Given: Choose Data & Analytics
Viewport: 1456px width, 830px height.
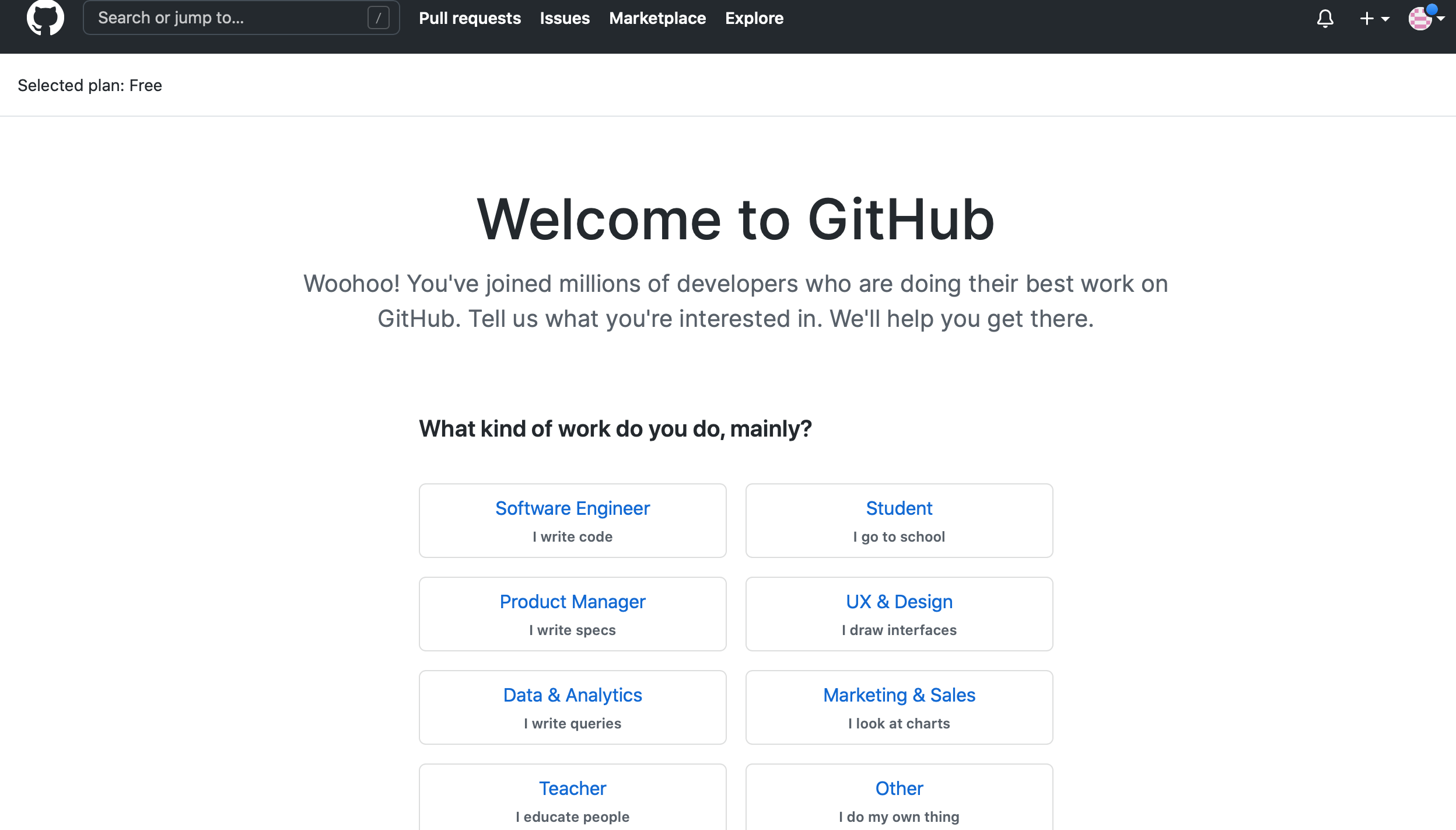Looking at the screenshot, I should [572, 707].
